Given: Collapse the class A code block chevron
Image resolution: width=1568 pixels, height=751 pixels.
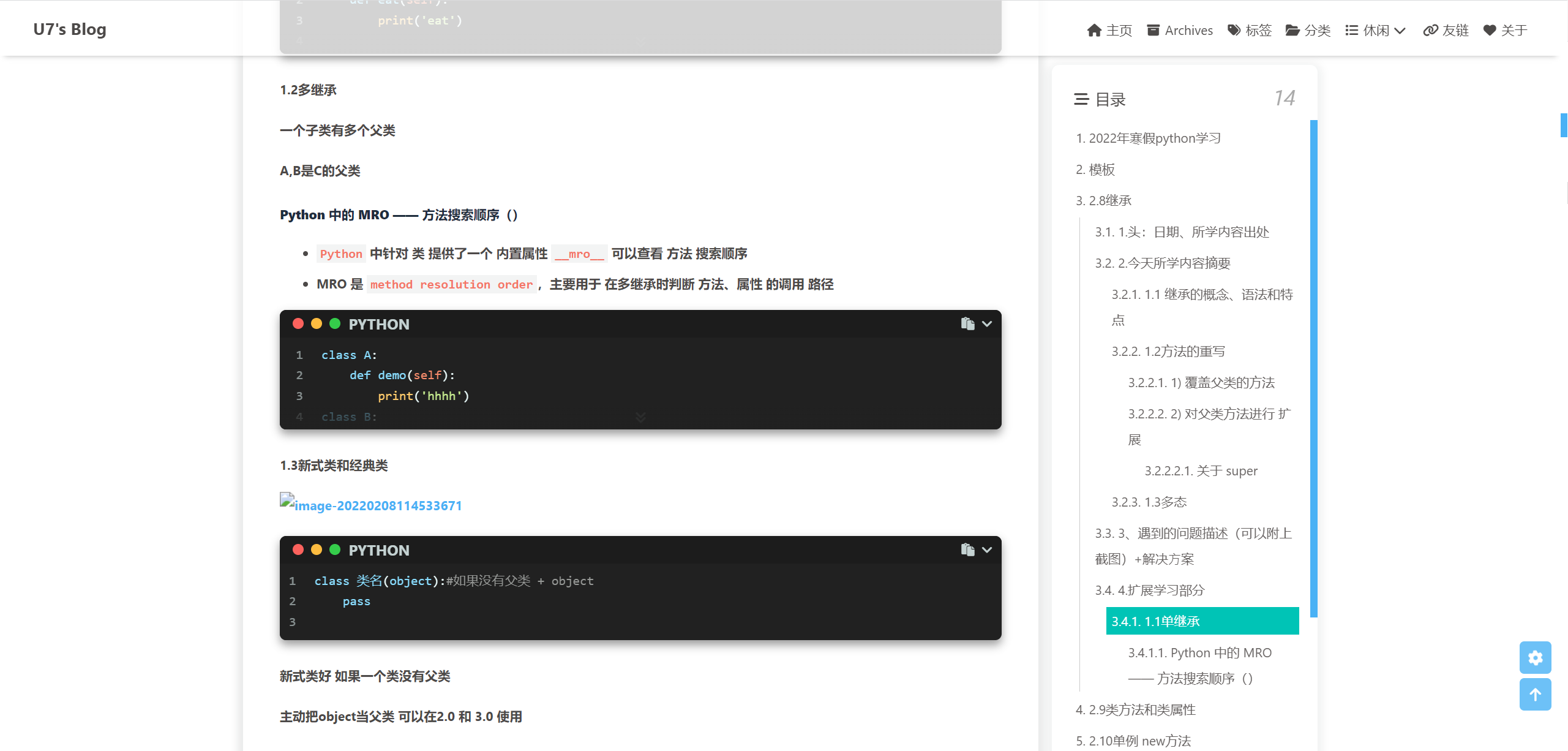Looking at the screenshot, I should [x=986, y=323].
